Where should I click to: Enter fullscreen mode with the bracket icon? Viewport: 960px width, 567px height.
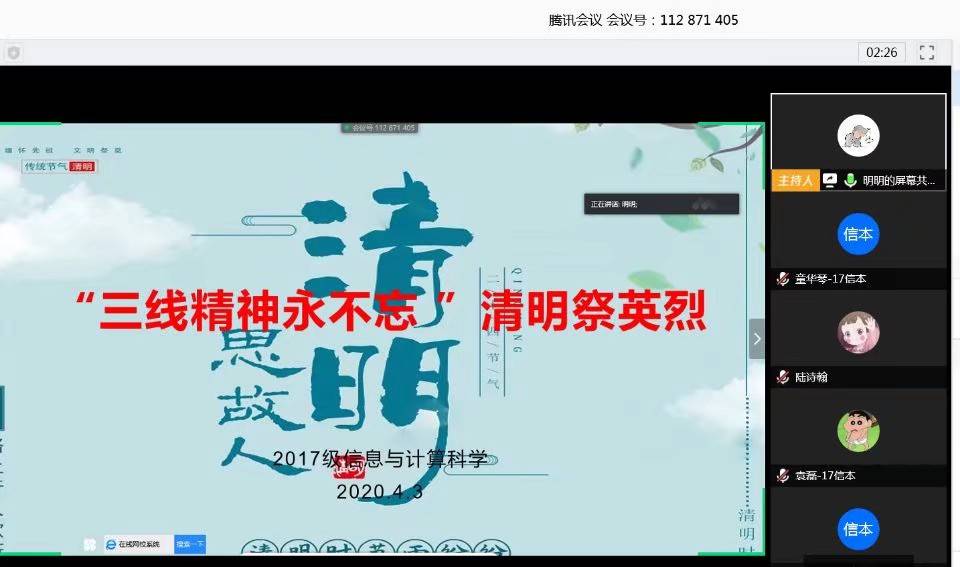pyautogui.click(x=927, y=52)
